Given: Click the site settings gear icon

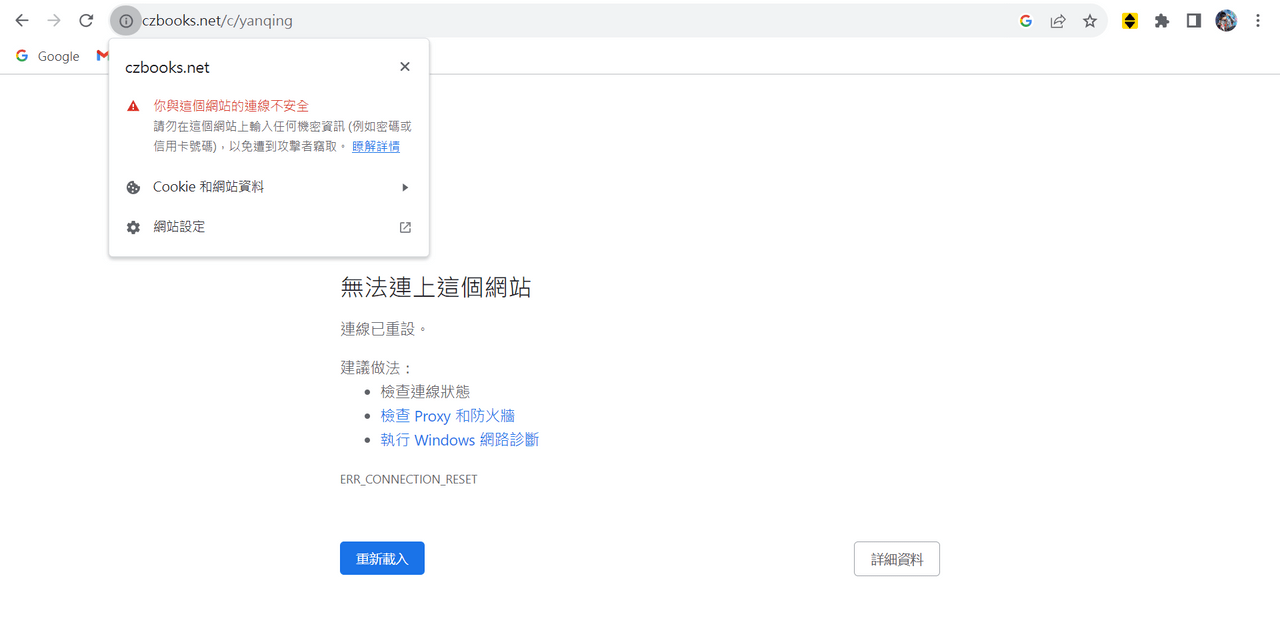Looking at the screenshot, I should point(133,227).
